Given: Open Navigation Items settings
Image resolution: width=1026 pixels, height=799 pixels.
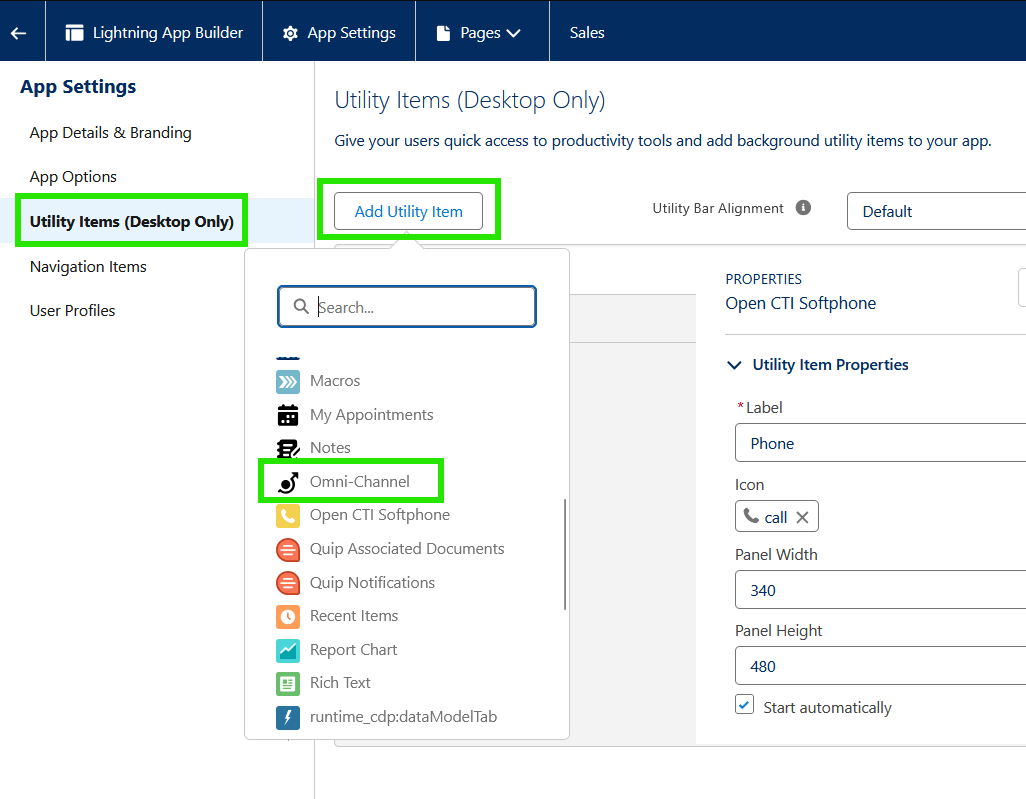Looking at the screenshot, I should click(88, 266).
